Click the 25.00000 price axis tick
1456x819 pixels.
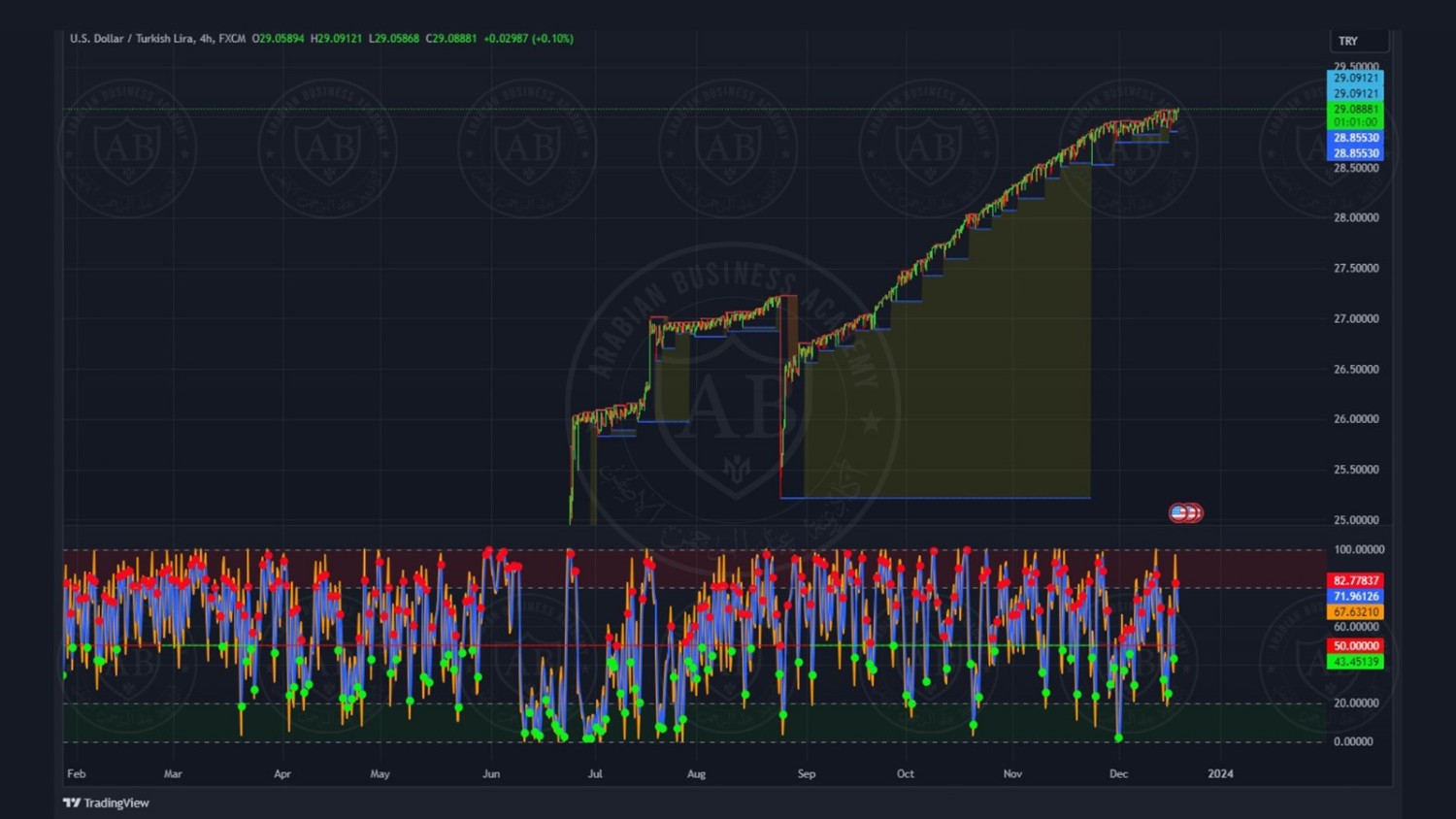(1356, 520)
